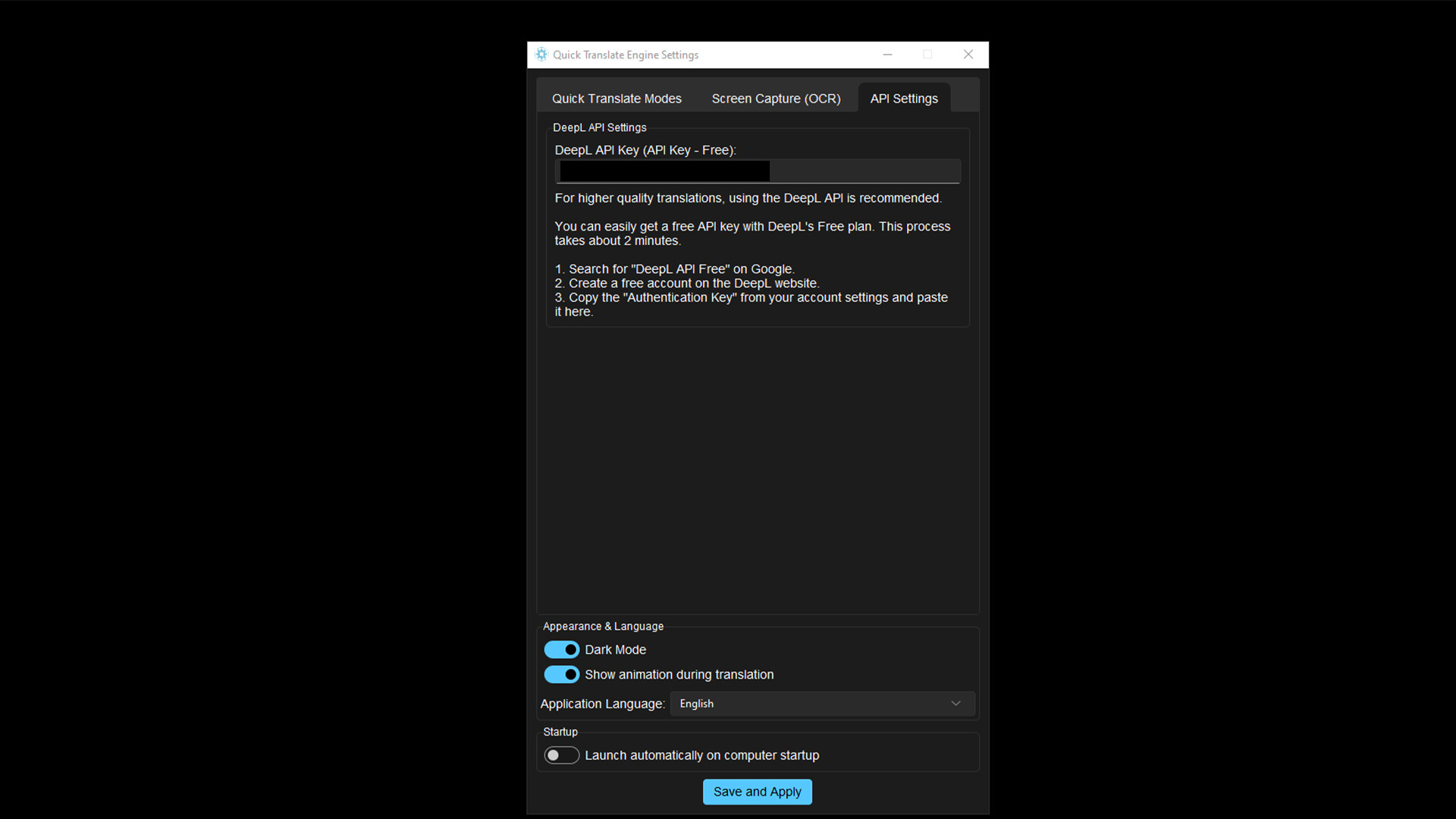Enable Launch automatically on computer startup

tap(562, 755)
